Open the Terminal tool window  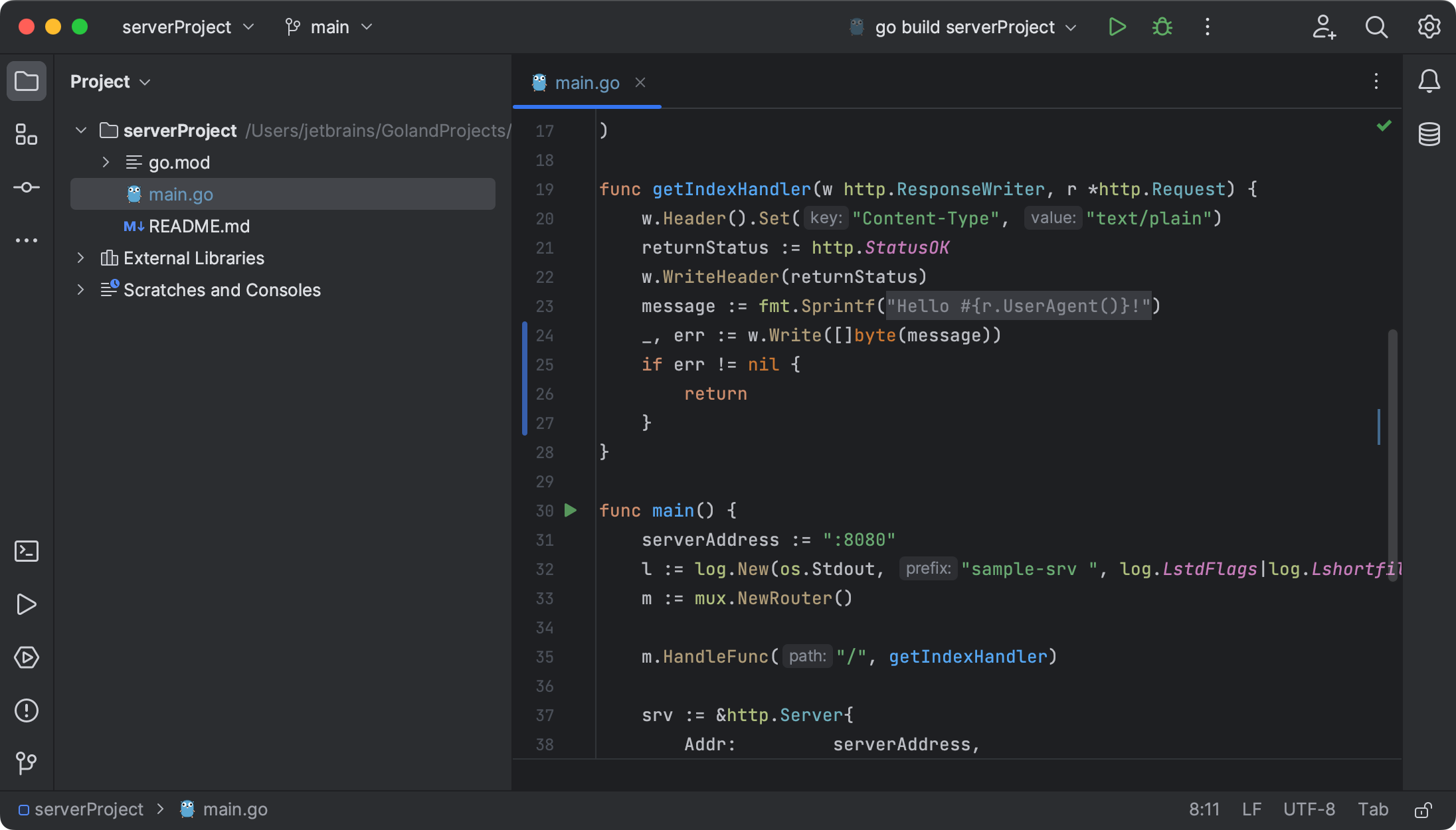pos(27,550)
